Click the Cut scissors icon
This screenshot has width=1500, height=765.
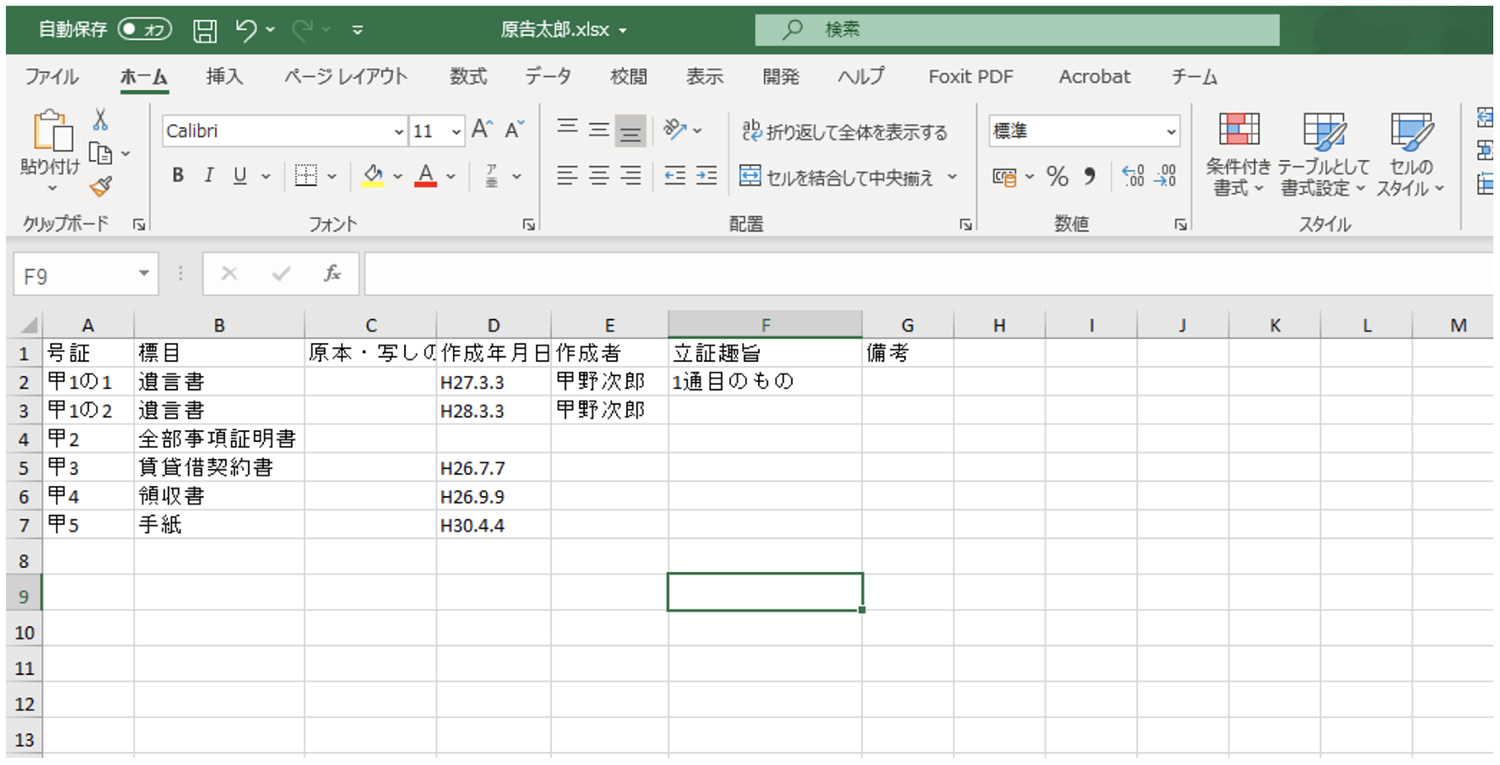point(100,120)
